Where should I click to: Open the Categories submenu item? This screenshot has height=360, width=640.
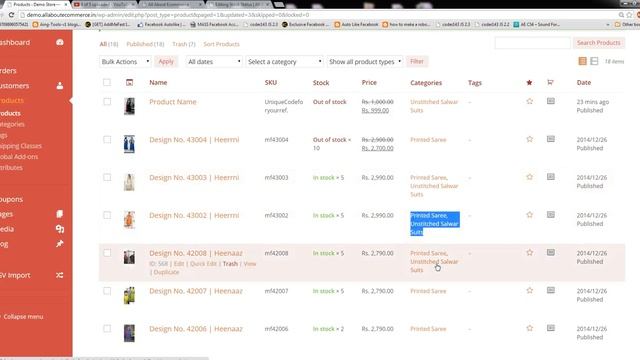pyautogui.click(x=12, y=124)
